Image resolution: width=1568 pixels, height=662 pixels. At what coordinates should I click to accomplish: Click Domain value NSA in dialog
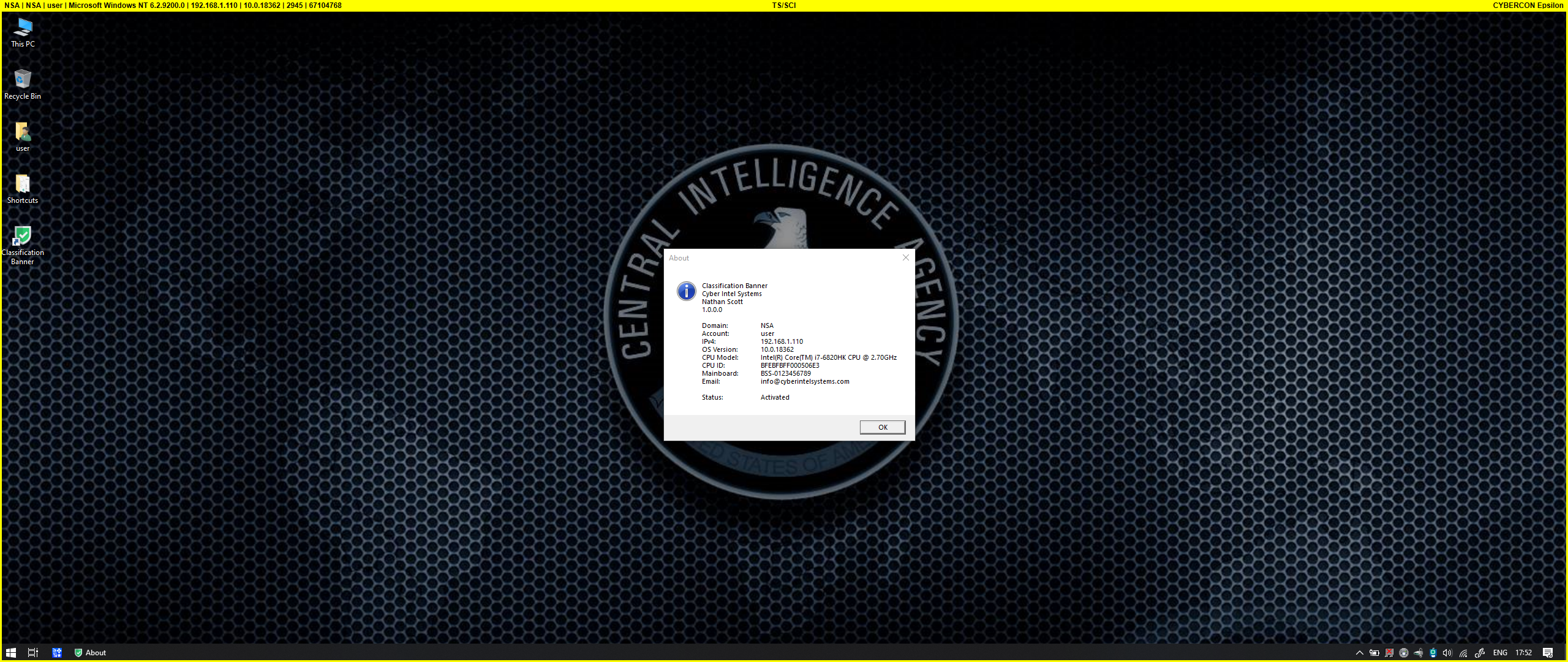click(x=767, y=325)
